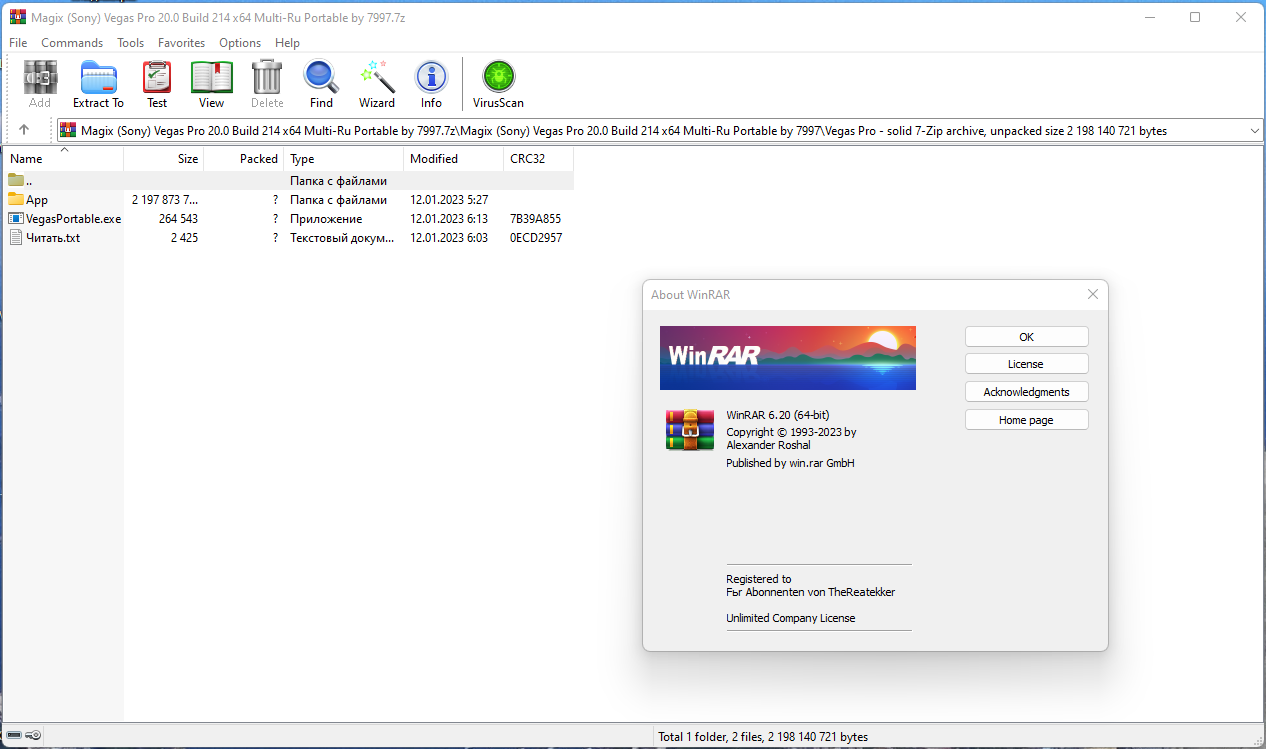Image resolution: width=1266 pixels, height=749 pixels.
Task: Open the Help menu
Action: [x=287, y=43]
